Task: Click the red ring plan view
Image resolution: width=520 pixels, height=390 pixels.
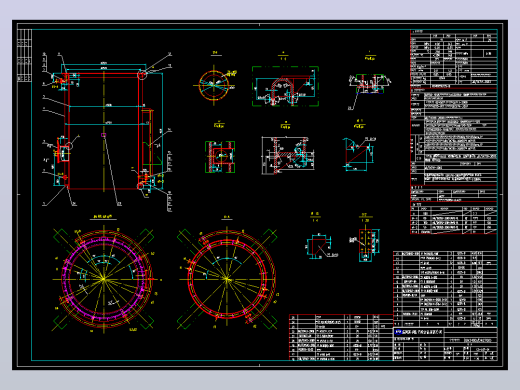Action: coord(228,278)
